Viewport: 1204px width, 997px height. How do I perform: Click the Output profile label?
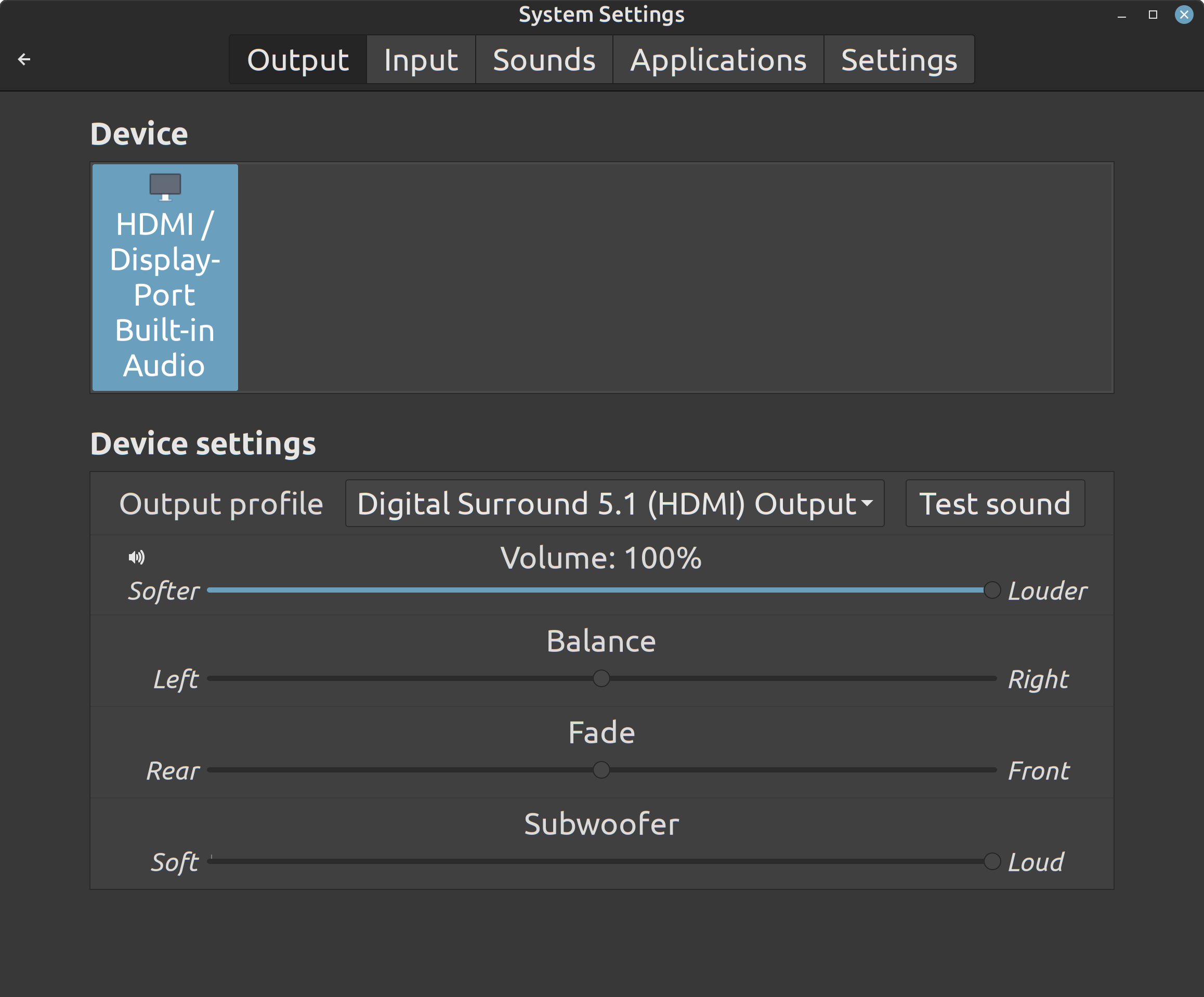tap(221, 505)
